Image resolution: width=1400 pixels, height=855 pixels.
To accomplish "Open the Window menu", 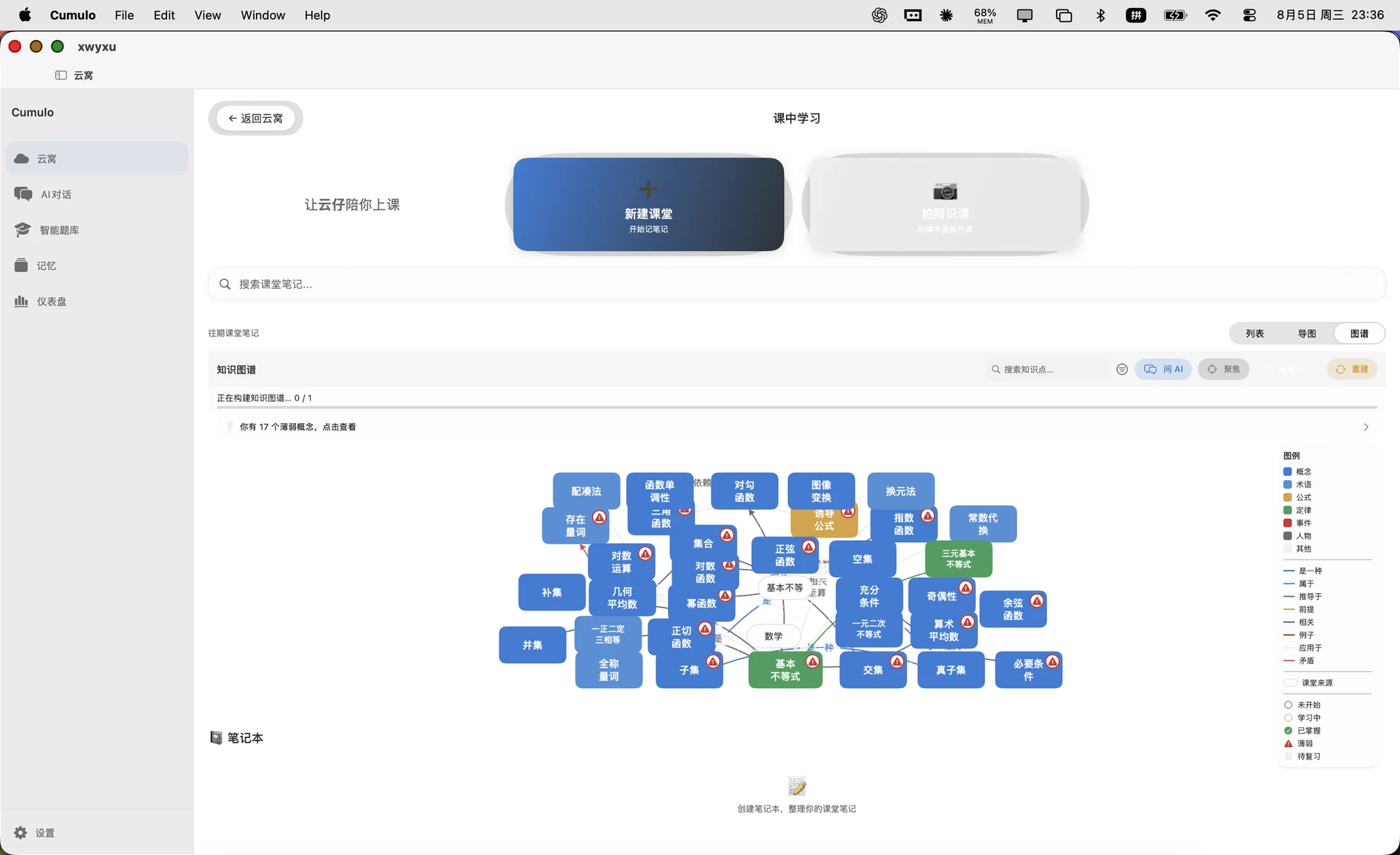I will [x=262, y=15].
